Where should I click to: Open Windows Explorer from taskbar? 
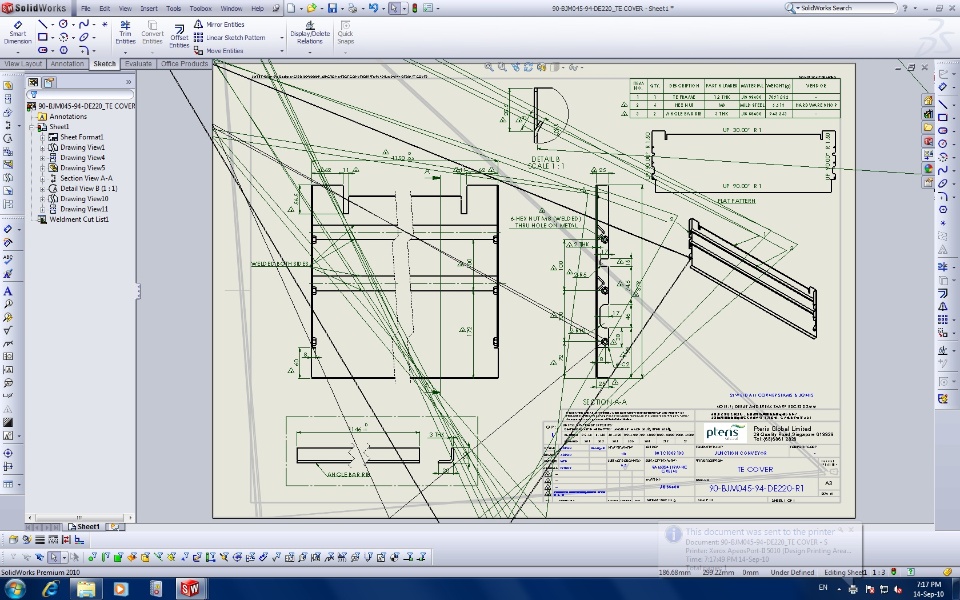click(x=86, y=589)
